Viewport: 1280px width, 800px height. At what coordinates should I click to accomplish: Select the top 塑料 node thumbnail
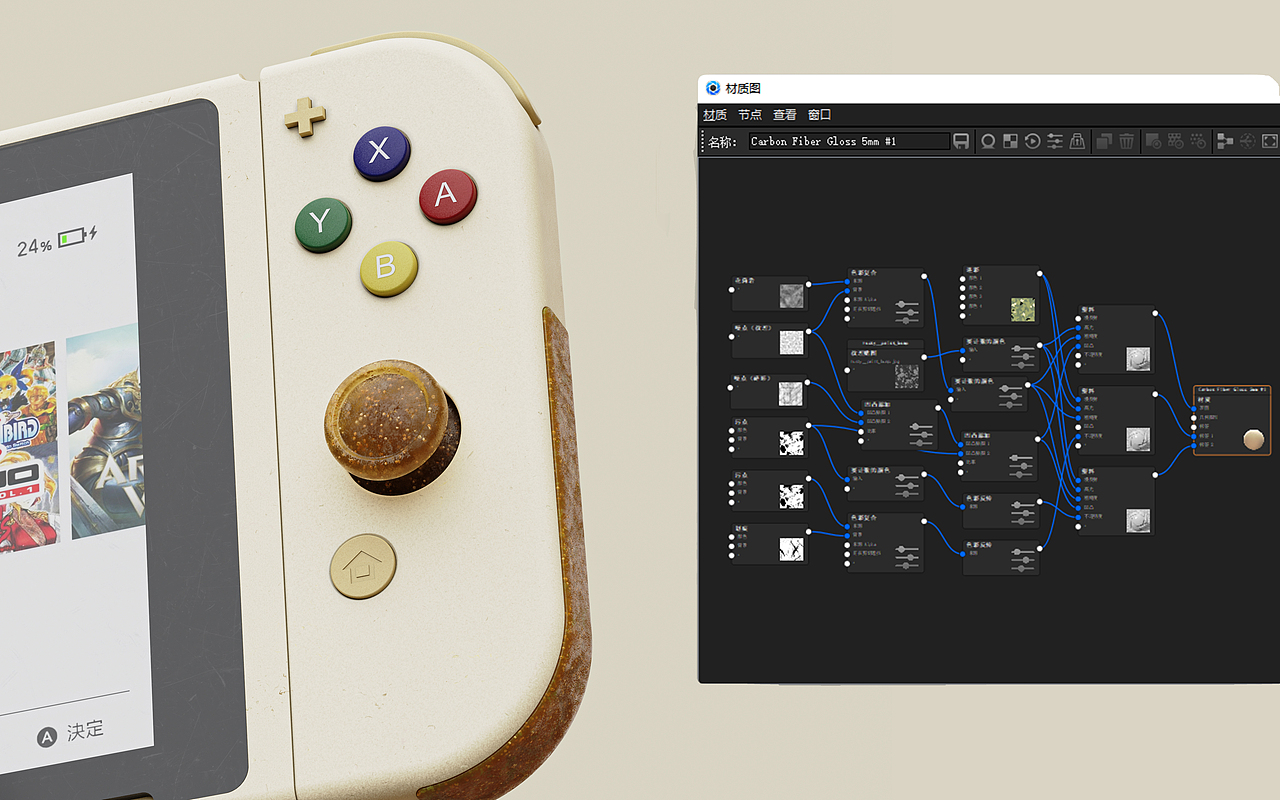(1138, 359)
